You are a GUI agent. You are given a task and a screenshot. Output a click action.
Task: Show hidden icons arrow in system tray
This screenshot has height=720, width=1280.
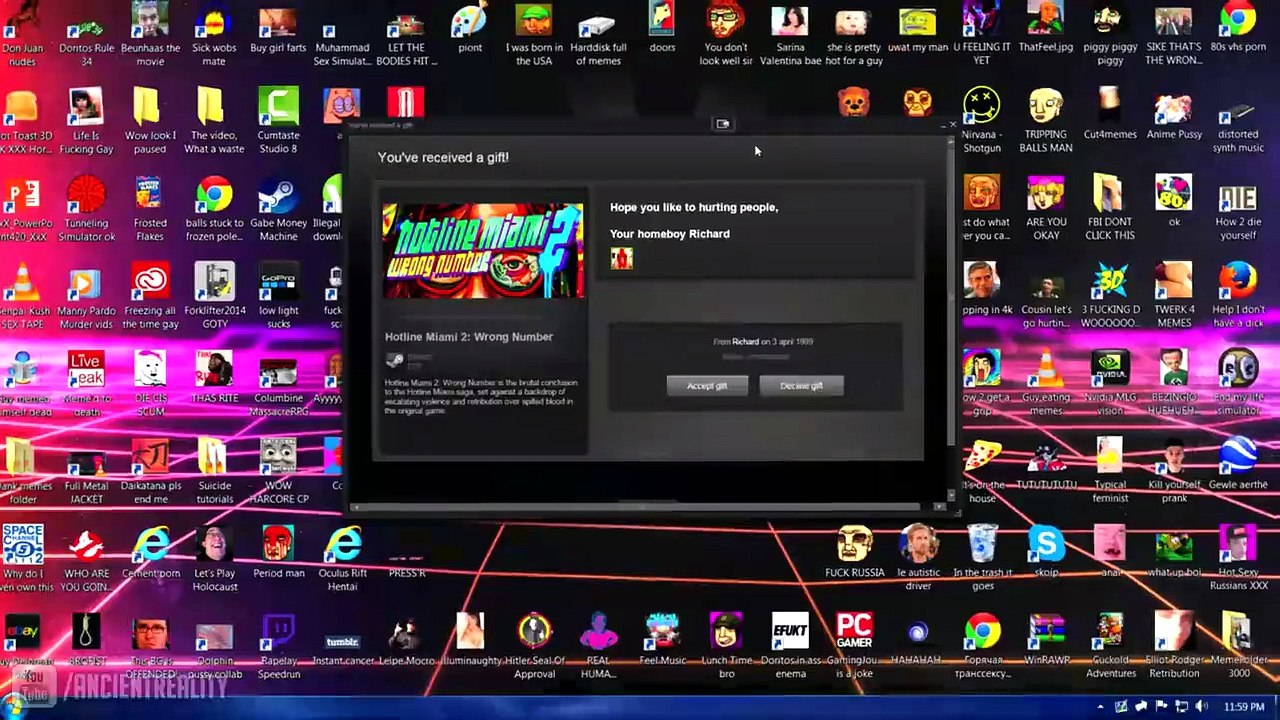(x=1103, y=707)
